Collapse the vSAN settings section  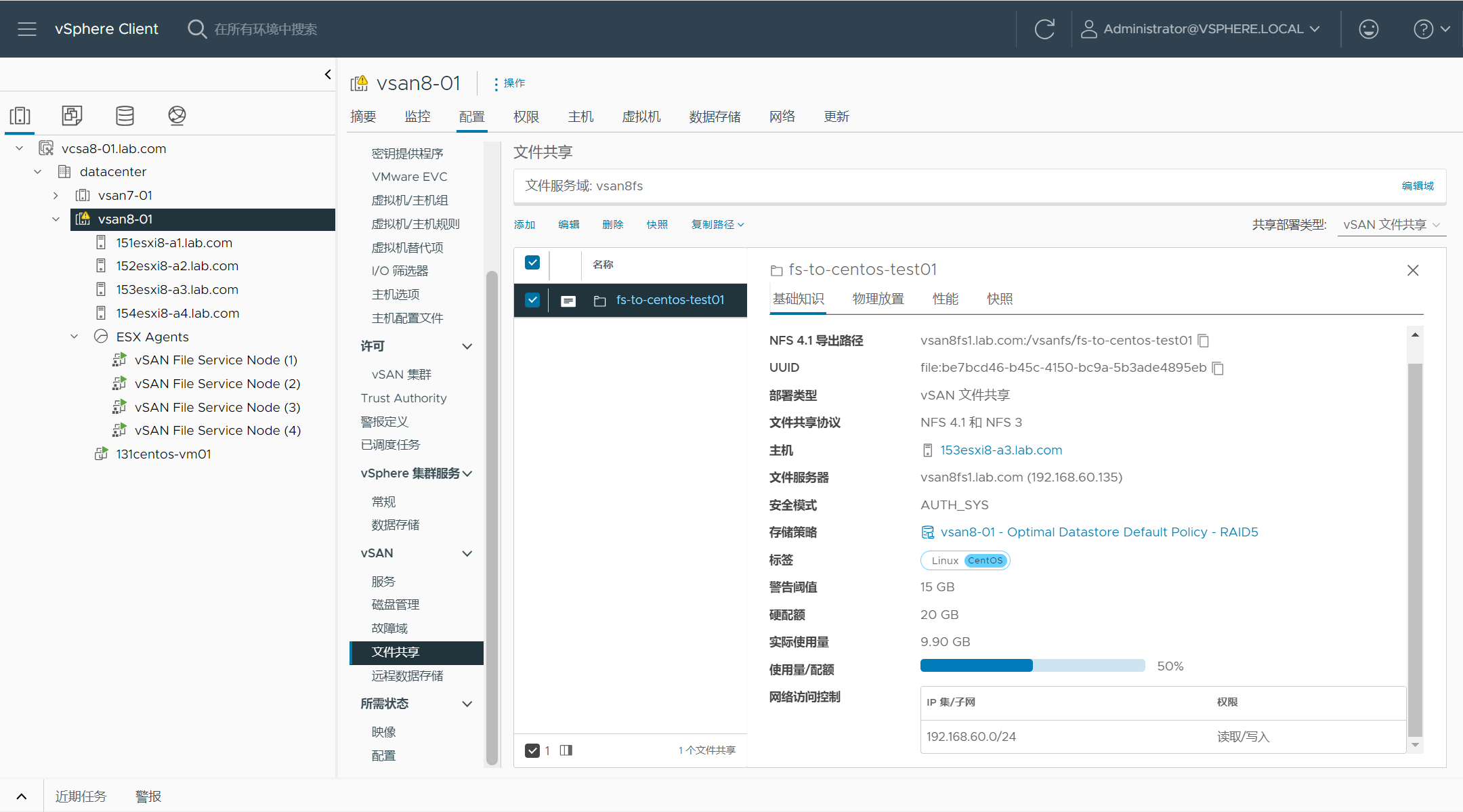467,553
